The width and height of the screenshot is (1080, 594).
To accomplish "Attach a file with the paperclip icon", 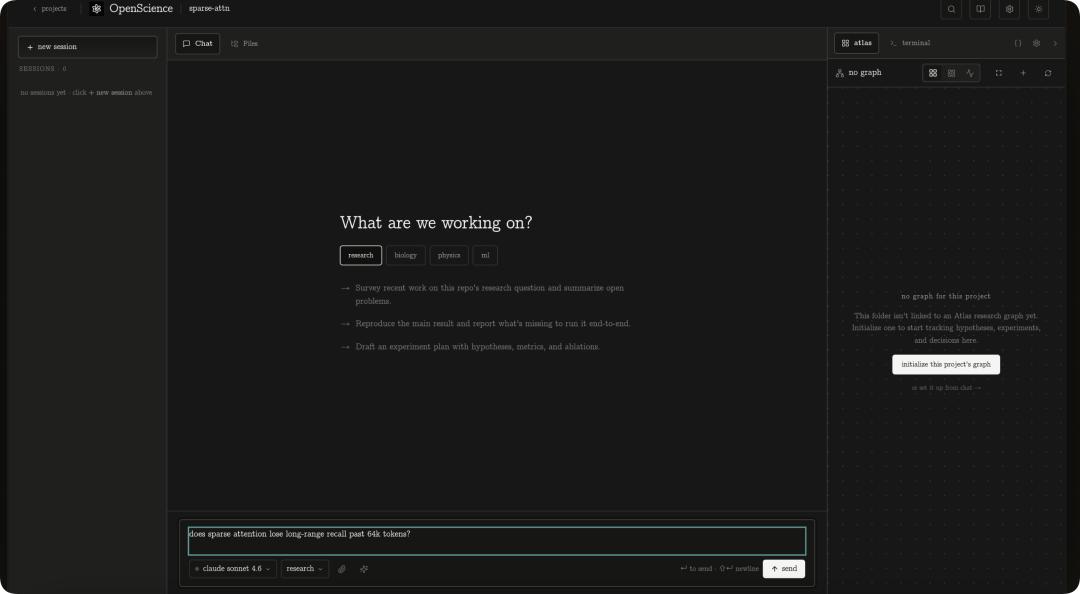I will click(x=342, y=569).
